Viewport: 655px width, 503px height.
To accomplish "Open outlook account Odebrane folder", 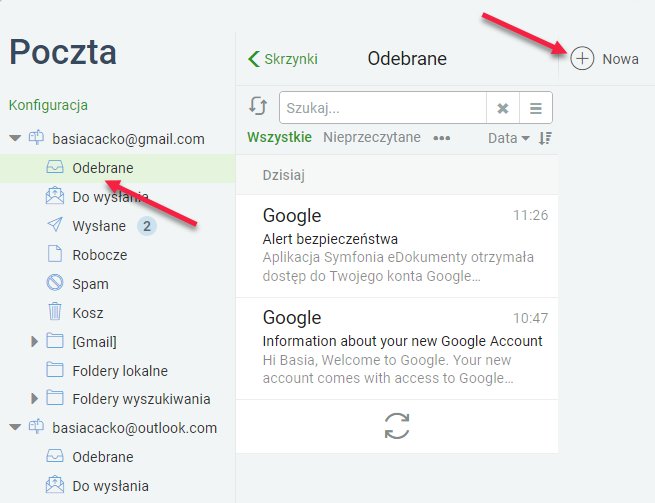I will click(103, 457).
